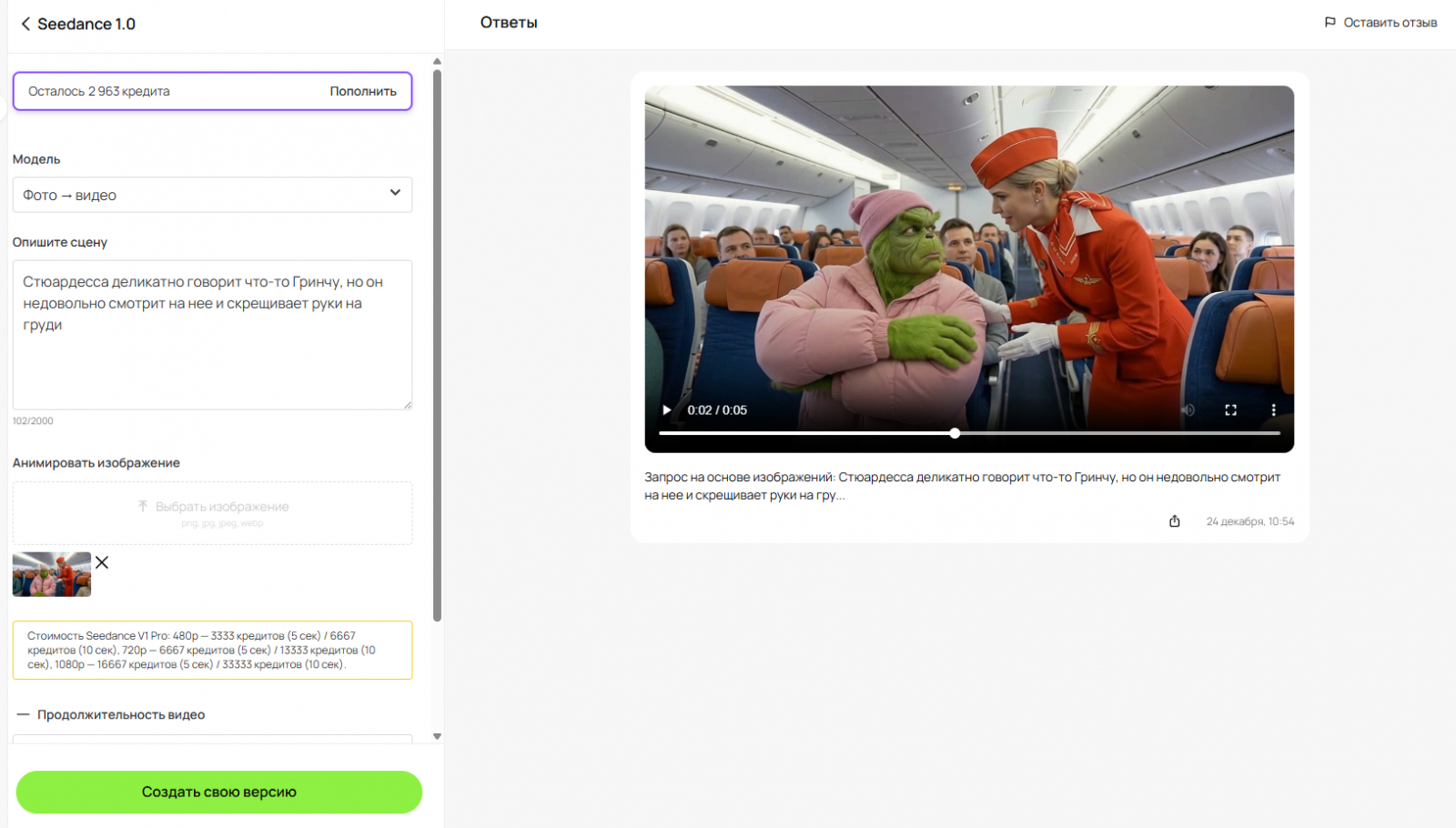This screenshot has height=828, width=1456.
Task: Open the uploaded airplane image thumbnail
Action: coord(52,574)
